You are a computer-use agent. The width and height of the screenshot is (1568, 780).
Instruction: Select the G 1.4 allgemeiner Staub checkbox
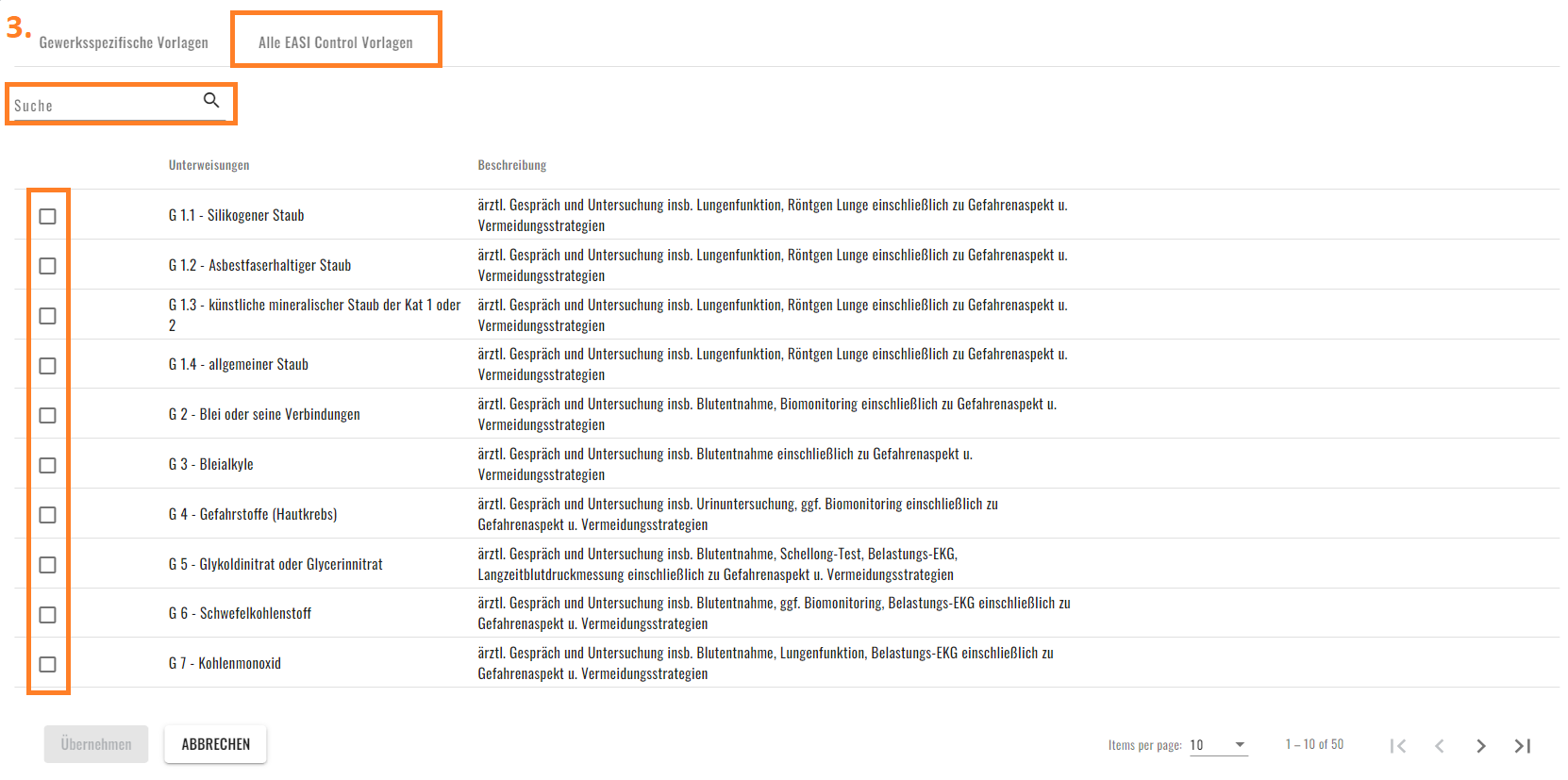tap(47, 366)
